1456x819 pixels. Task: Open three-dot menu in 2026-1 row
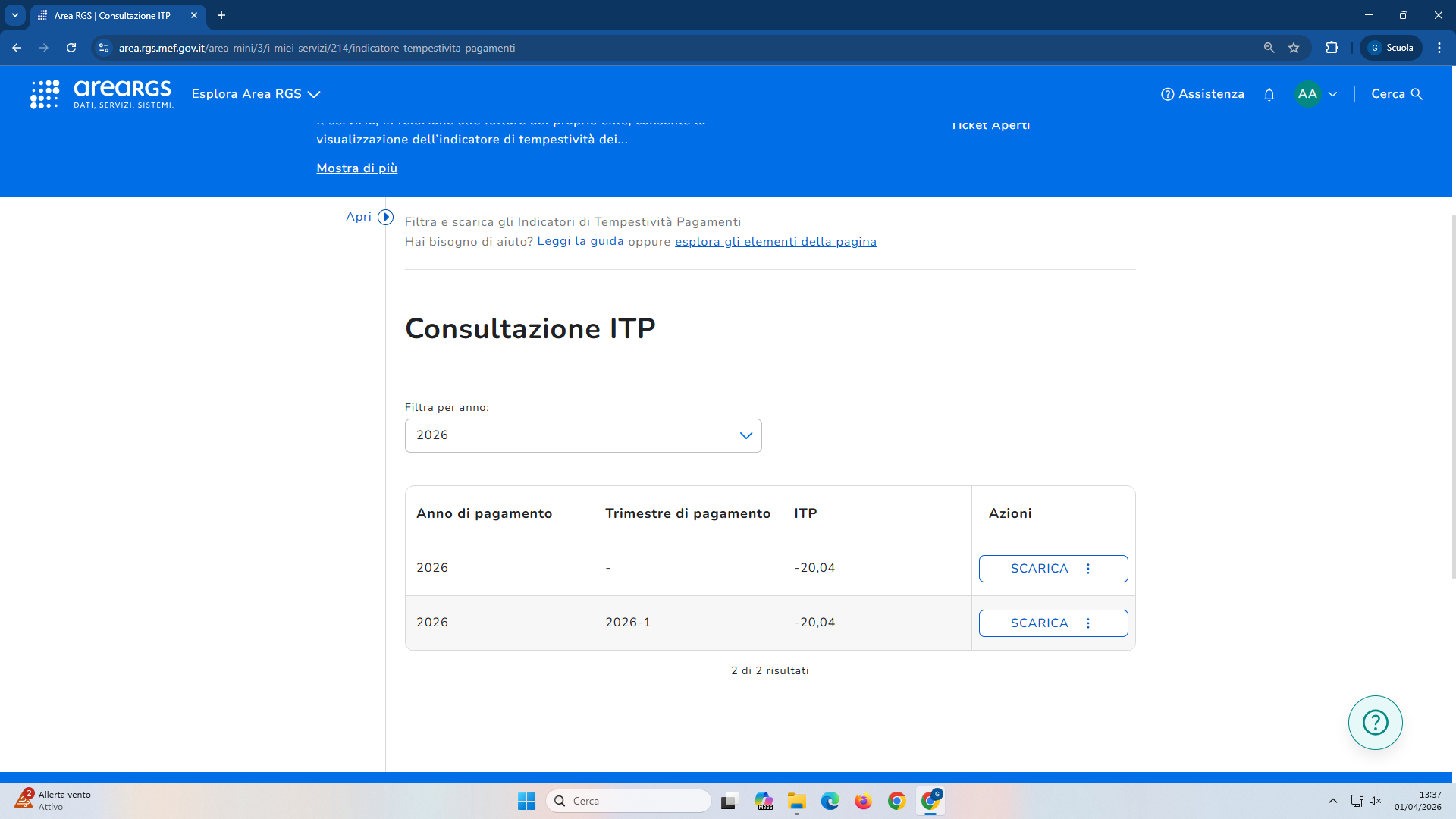(1088, 623)
